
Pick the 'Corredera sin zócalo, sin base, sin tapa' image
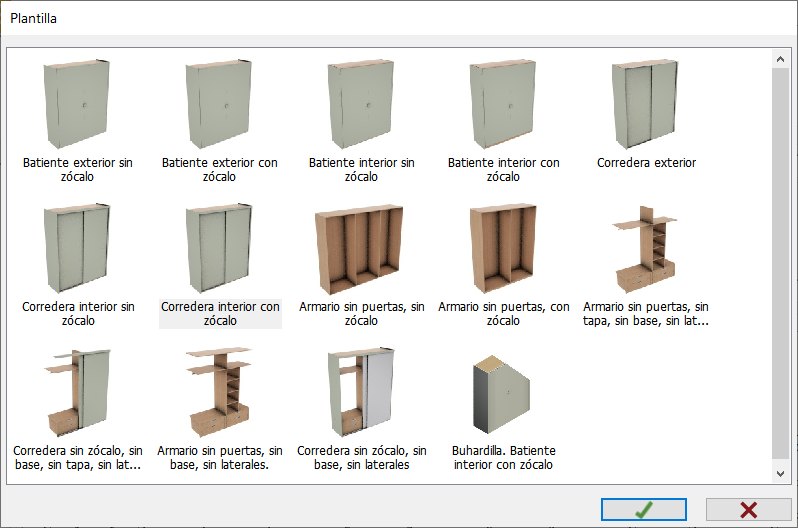(79, 393)
